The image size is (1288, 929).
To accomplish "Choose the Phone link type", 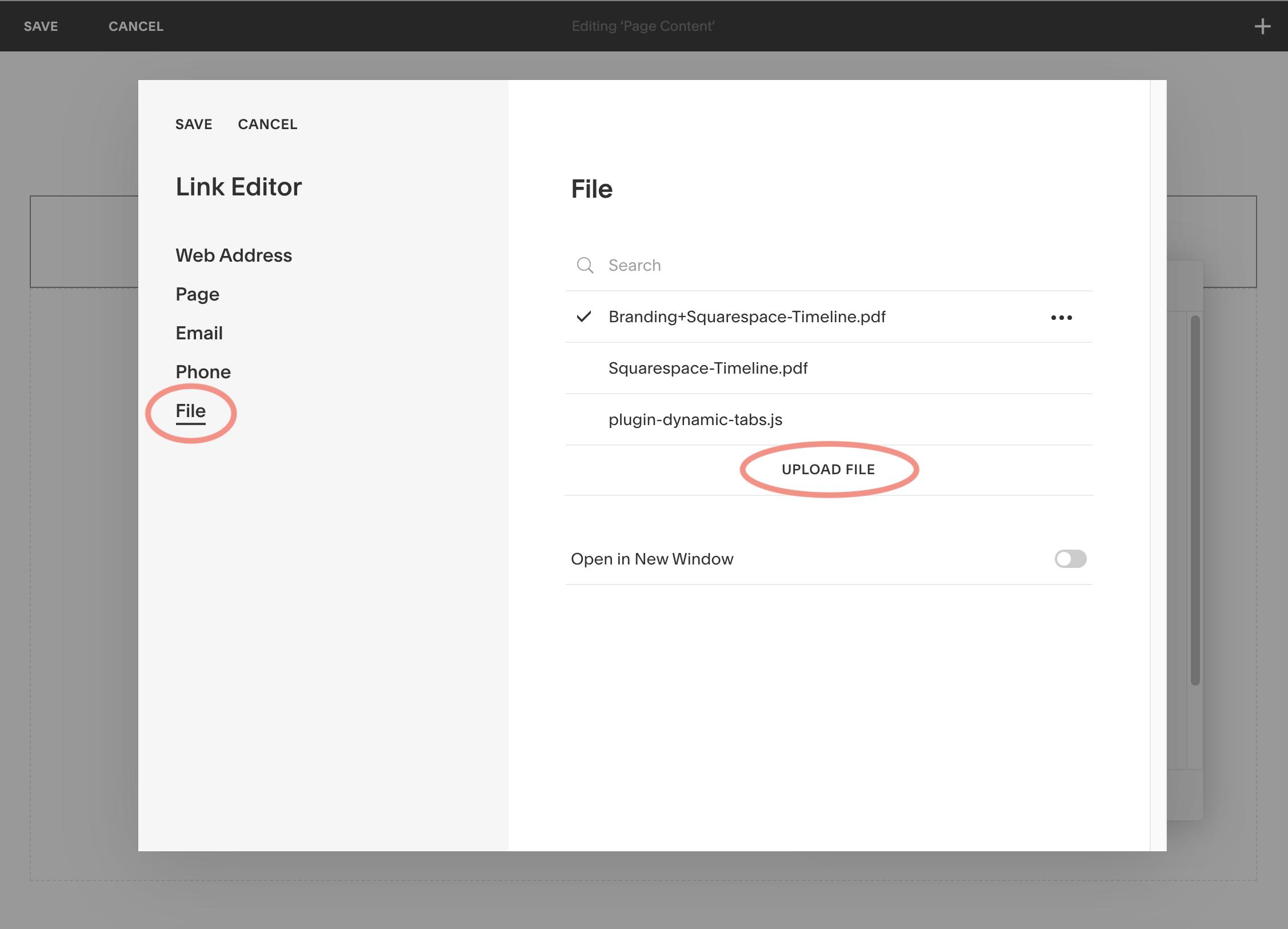I will [x=203, y=372].
